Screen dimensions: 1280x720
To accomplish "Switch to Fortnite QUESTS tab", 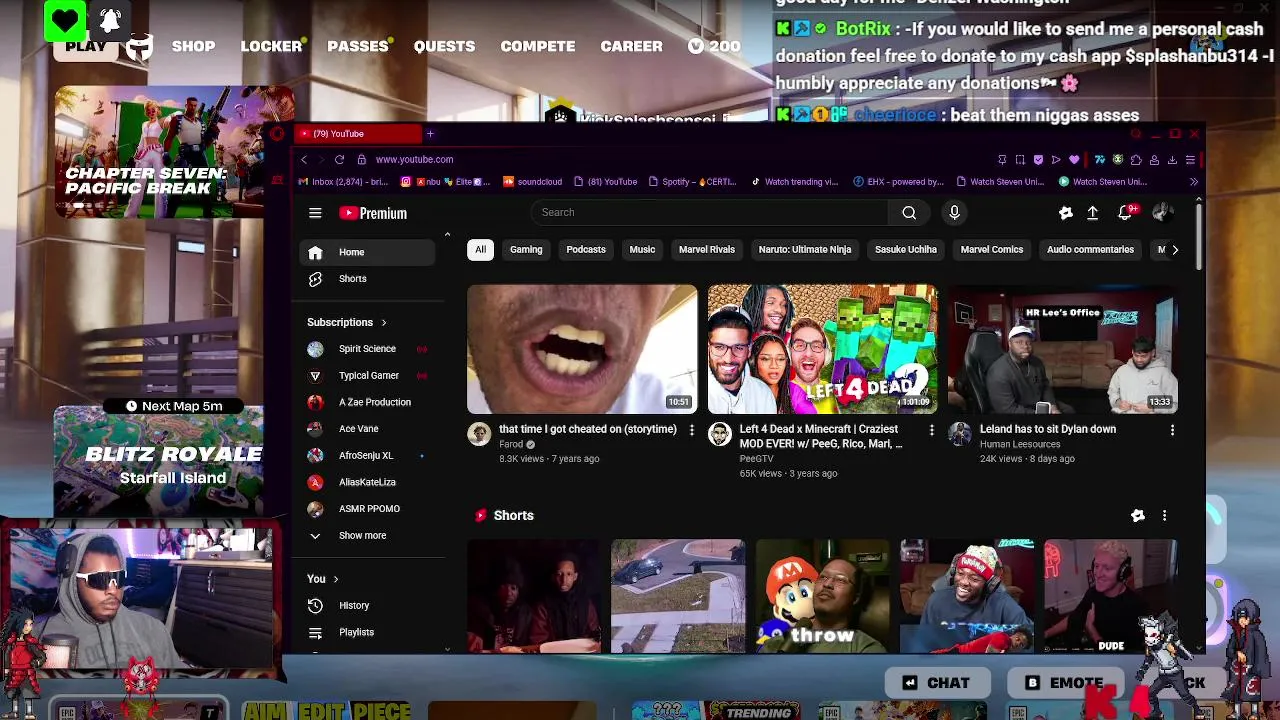I will [x=444, y=46].
